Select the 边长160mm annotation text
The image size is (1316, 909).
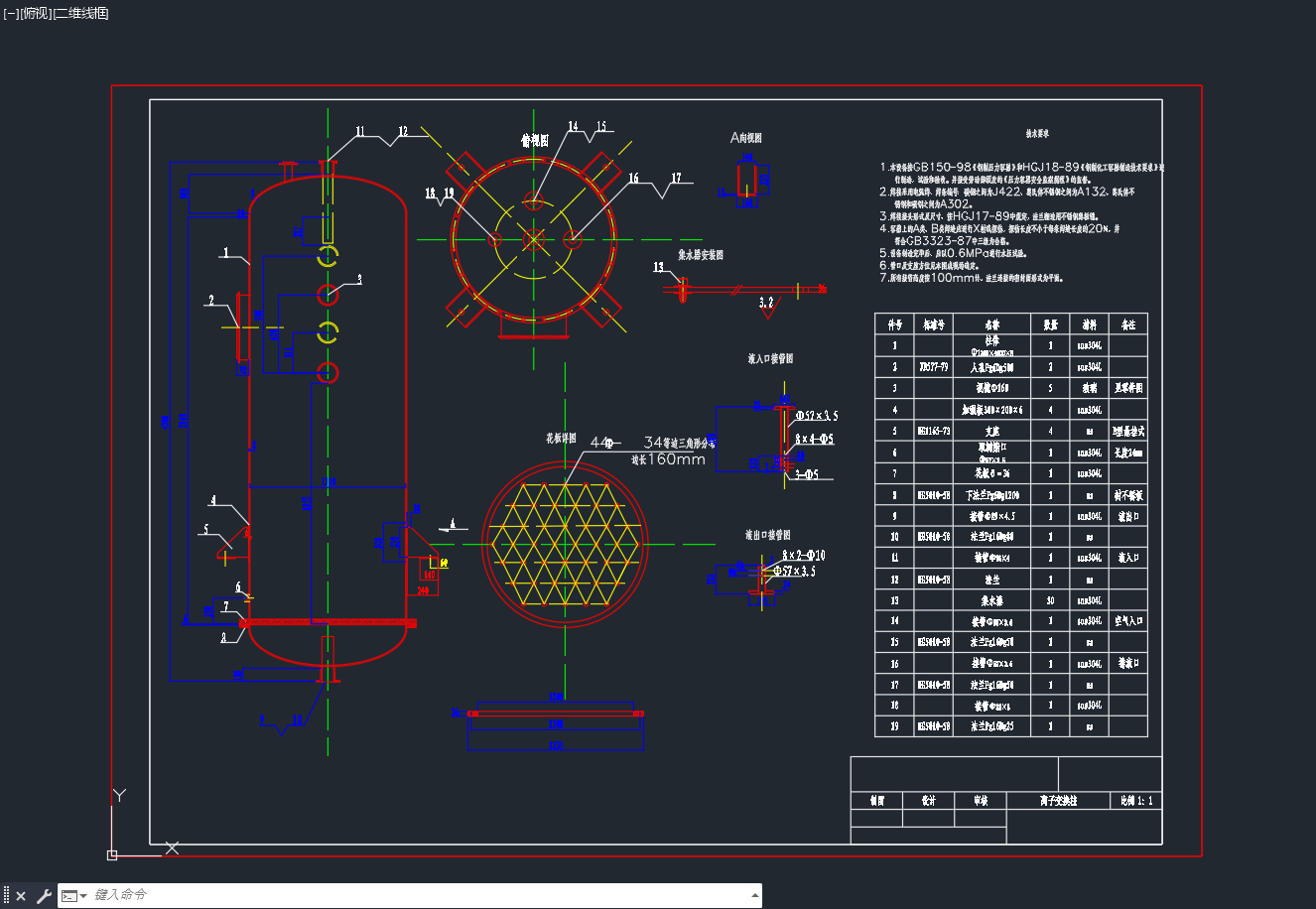click(668, 459)
